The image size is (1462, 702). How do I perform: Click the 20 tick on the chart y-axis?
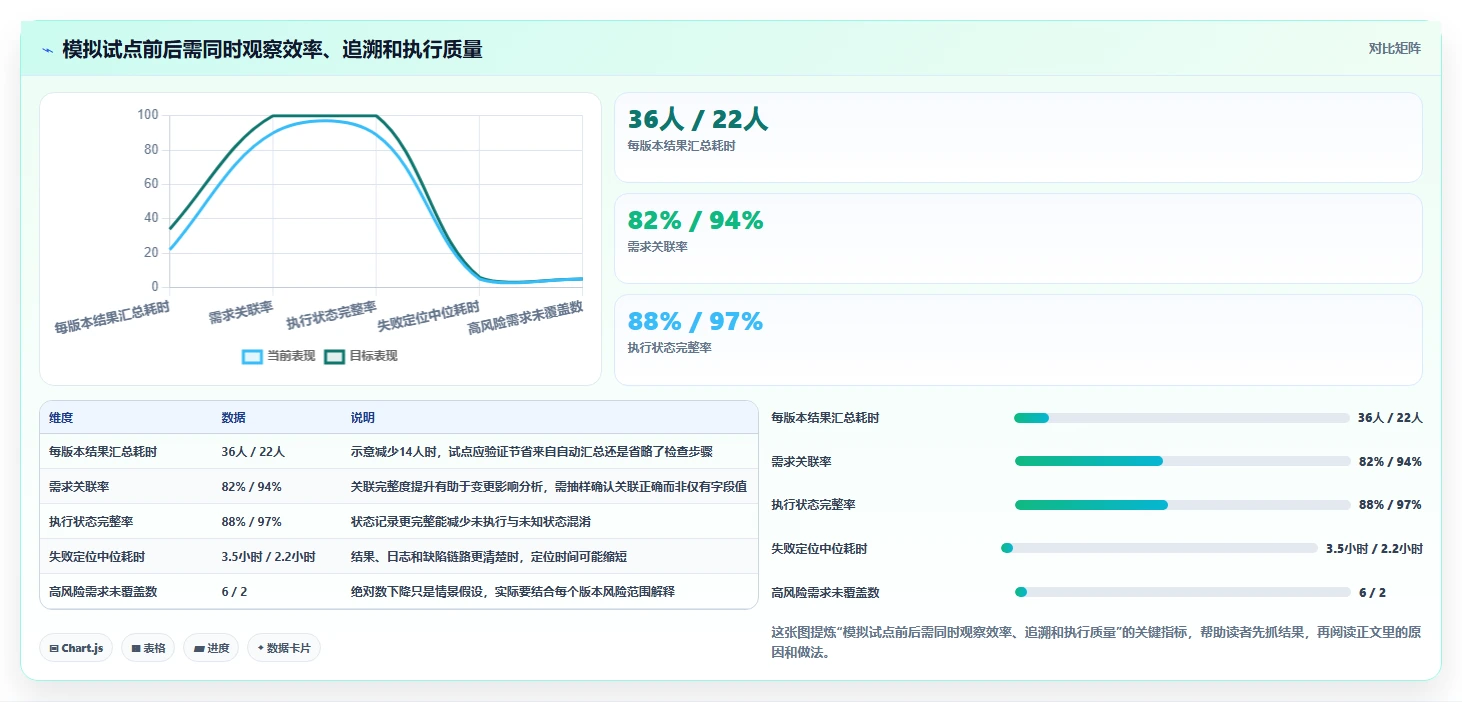pyautogui.click(x=151, y=253)
